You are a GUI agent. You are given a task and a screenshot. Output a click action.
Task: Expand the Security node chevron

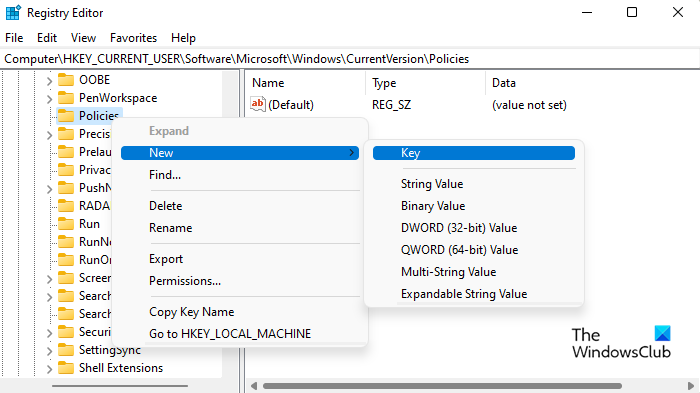click(x=49, y=333)
